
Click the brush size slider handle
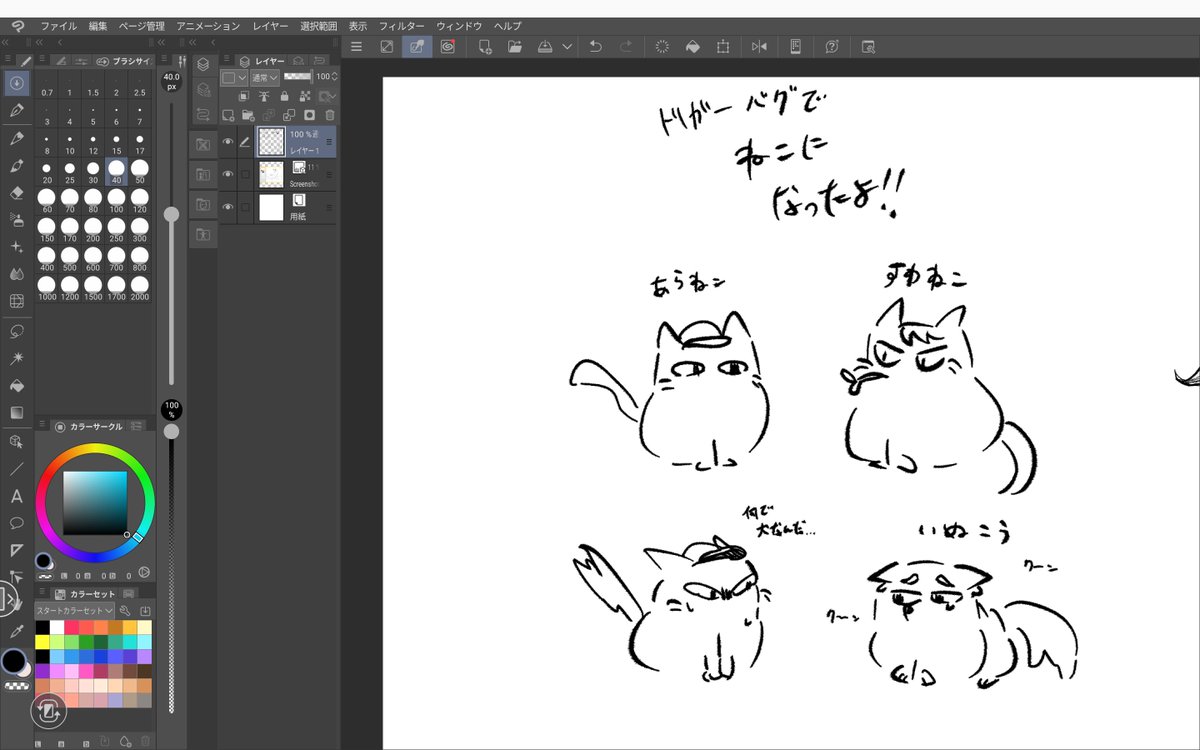(x=171, y=214)
